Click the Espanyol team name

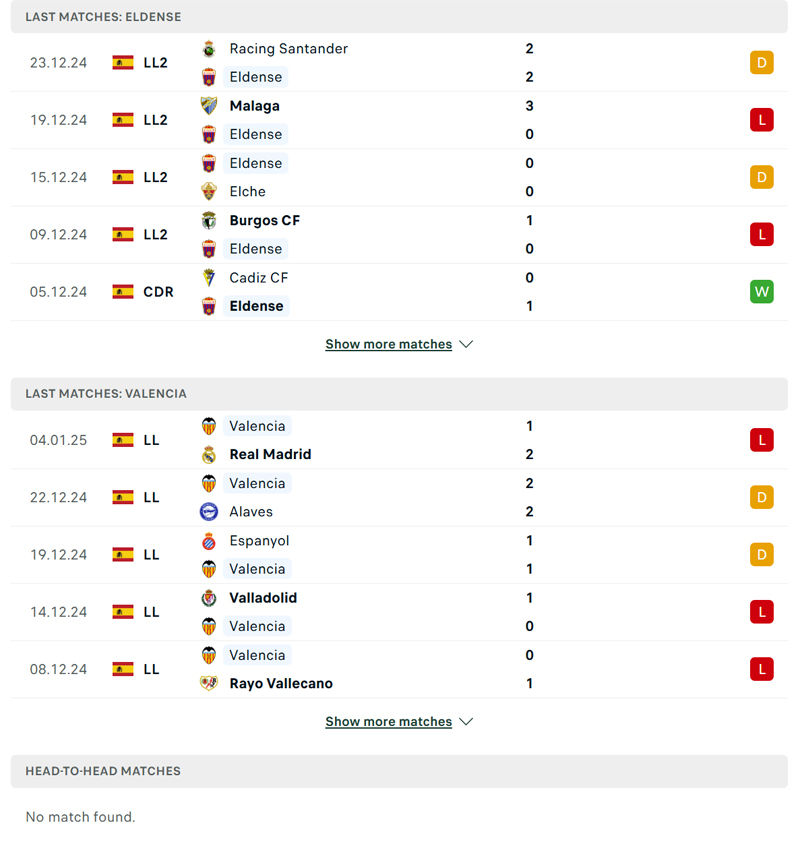tap(260, 540)
